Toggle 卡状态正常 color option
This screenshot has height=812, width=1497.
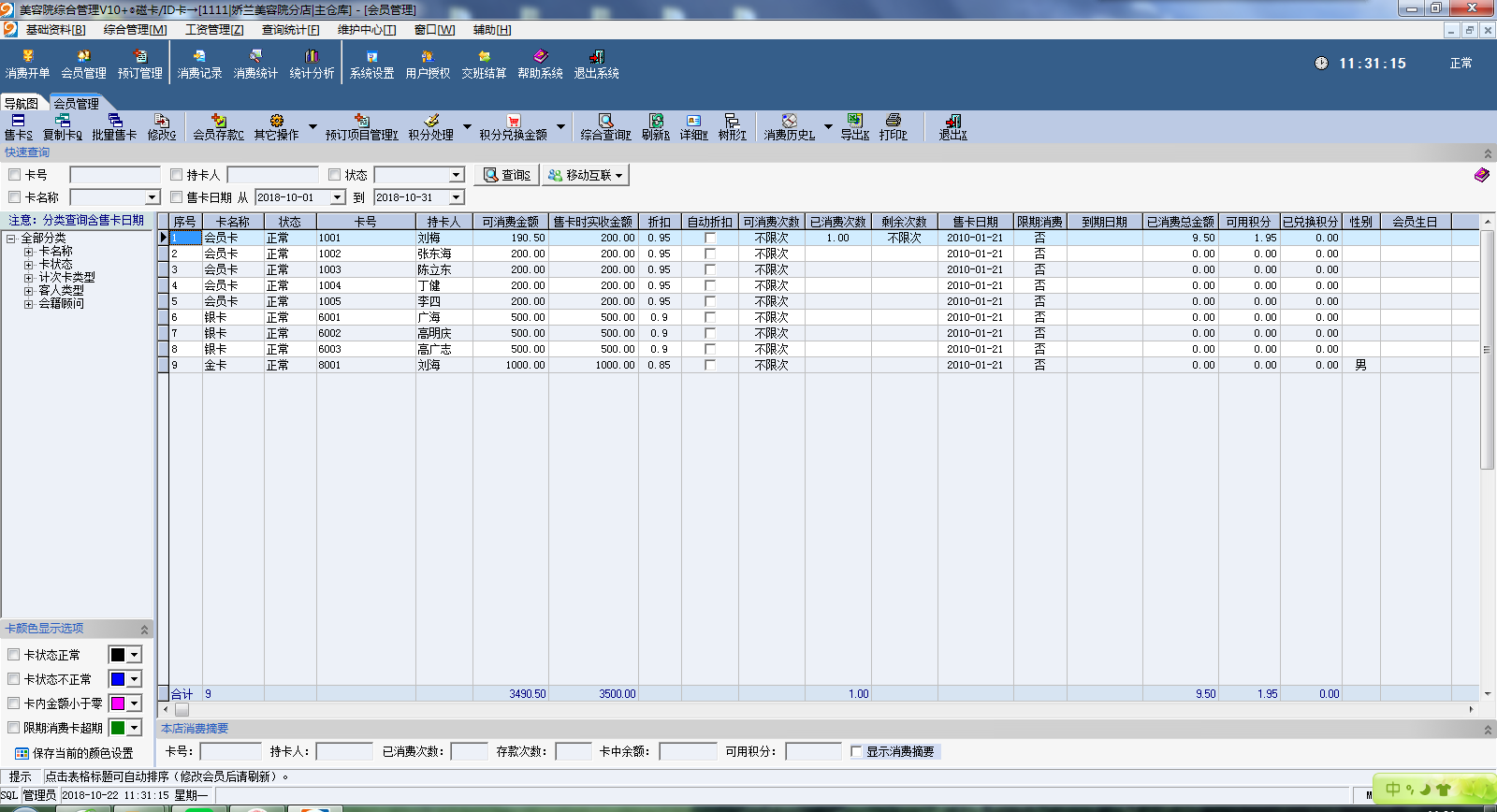pyautogui.click(x=14, y=655)
